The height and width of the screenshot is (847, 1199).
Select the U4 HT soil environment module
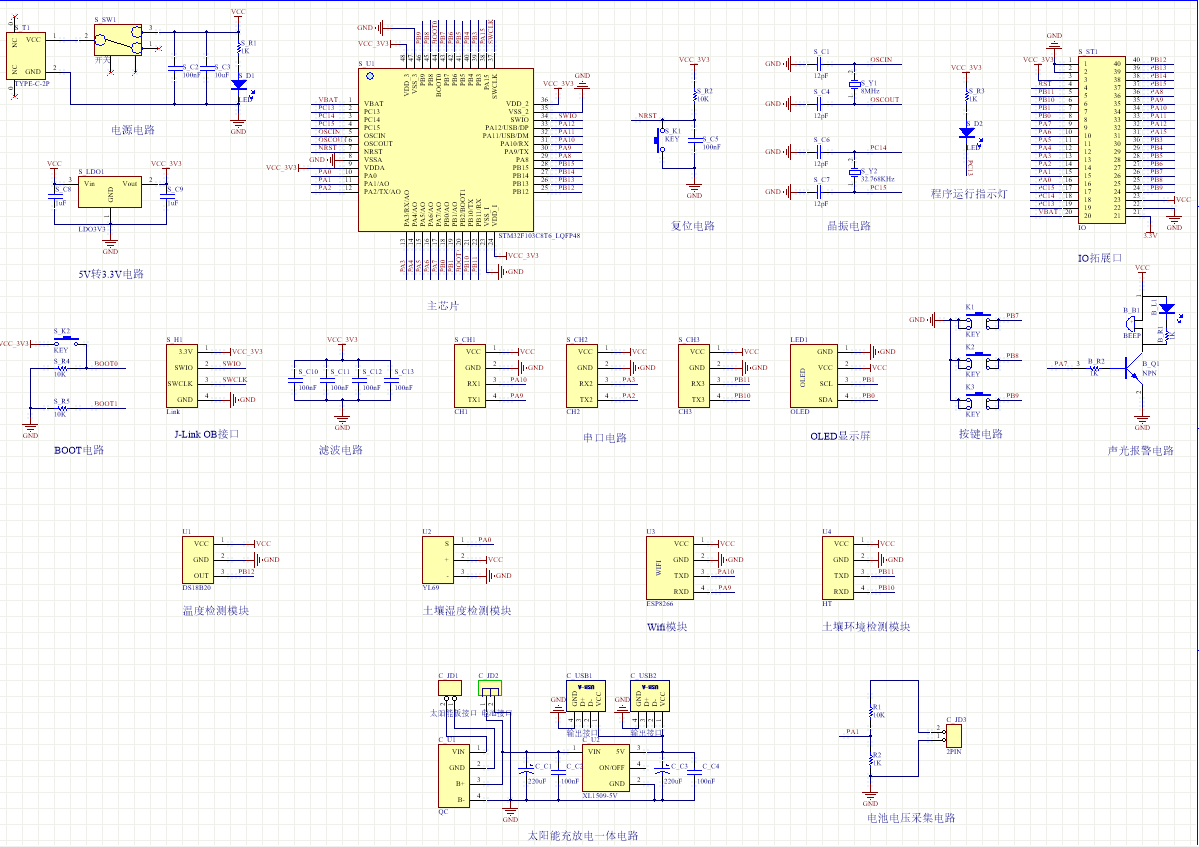(838, 568)
